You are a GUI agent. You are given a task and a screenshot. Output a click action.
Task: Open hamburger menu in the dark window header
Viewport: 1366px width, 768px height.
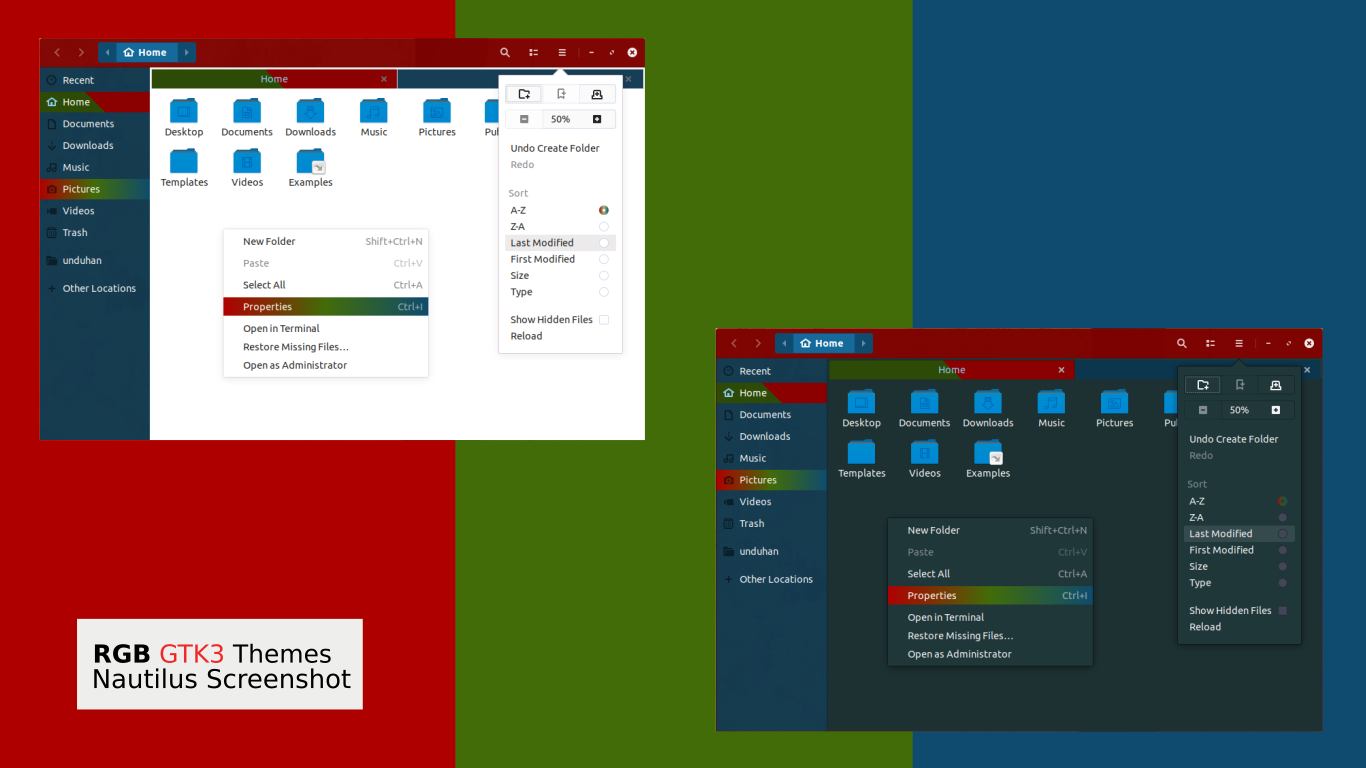pos(1239,343)
